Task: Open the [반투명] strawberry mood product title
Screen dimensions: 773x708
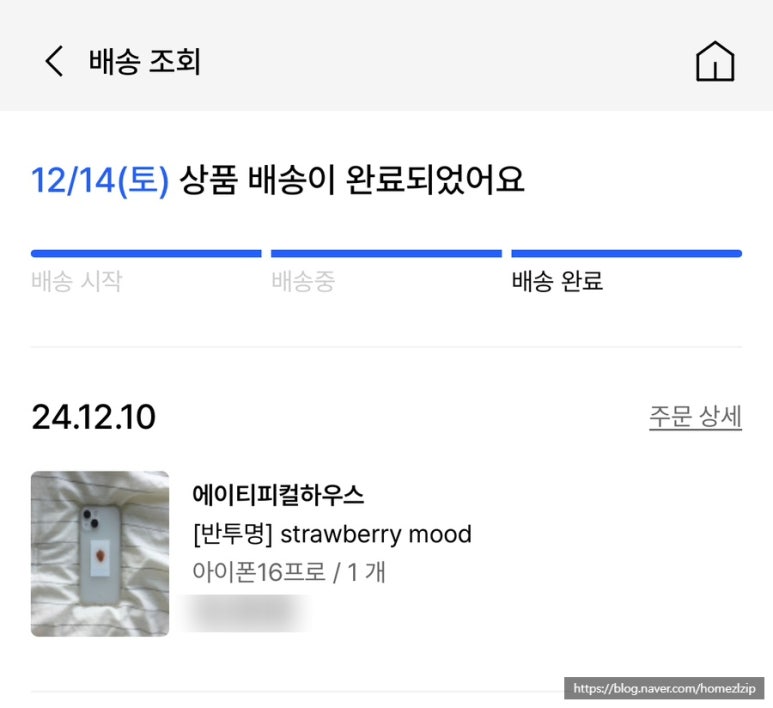Action: 332,534
